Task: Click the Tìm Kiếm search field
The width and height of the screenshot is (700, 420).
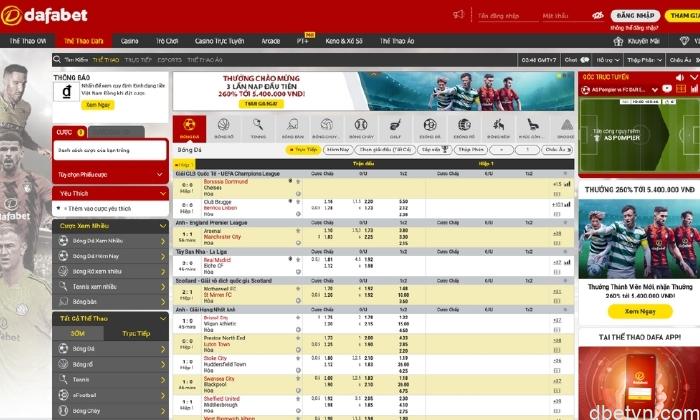Action: coord(76,60)
